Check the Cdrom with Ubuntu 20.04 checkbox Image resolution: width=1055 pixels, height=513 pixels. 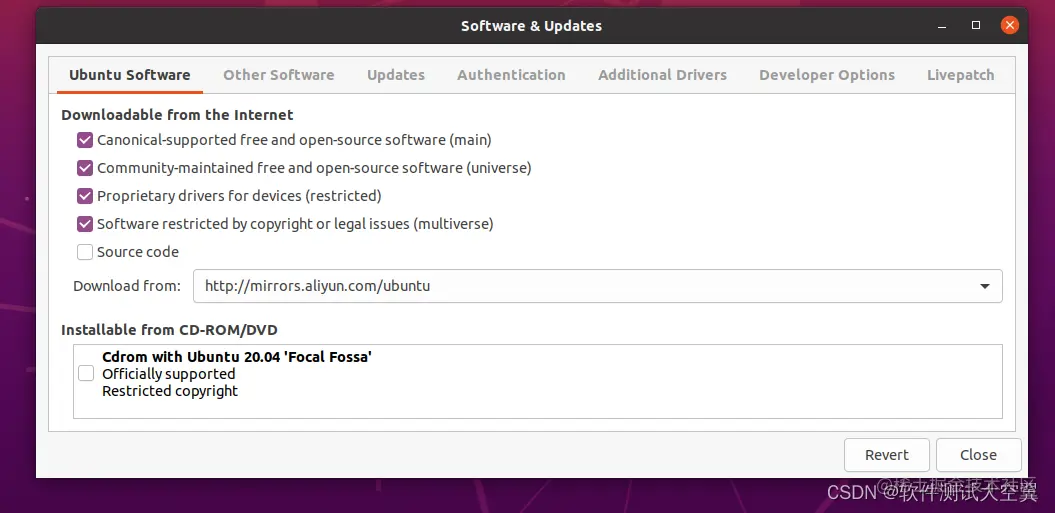tap(86, 373)
